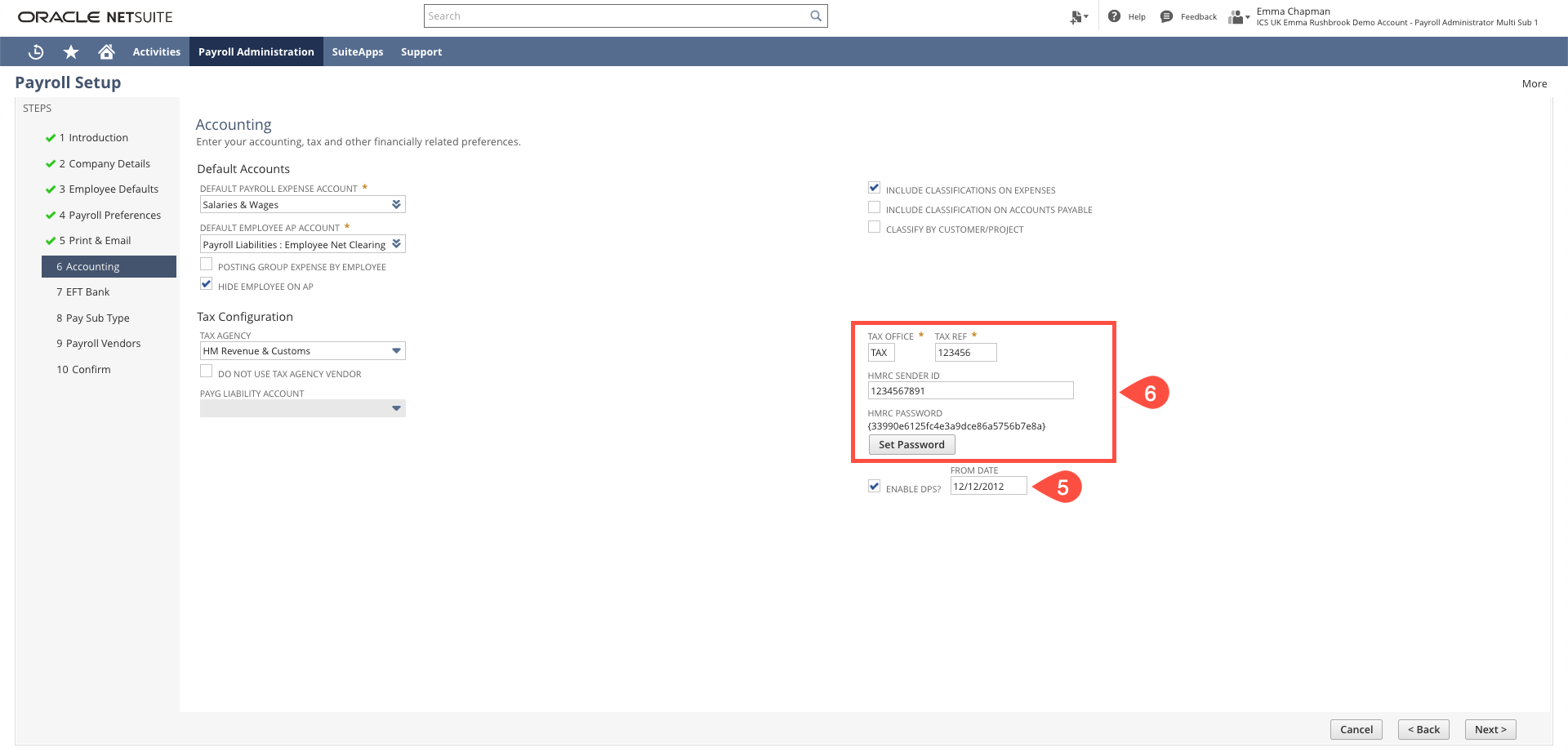
Task: Disable the Enable DPS checkbox
Action: coord(874,486)
